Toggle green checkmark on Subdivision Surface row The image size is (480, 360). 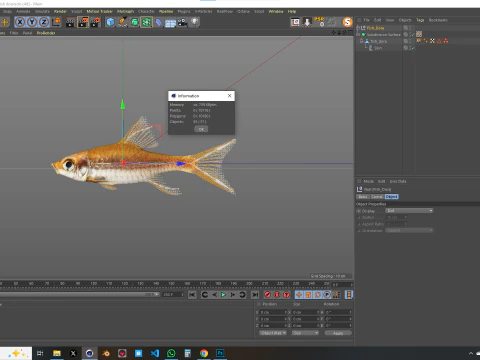413,35
